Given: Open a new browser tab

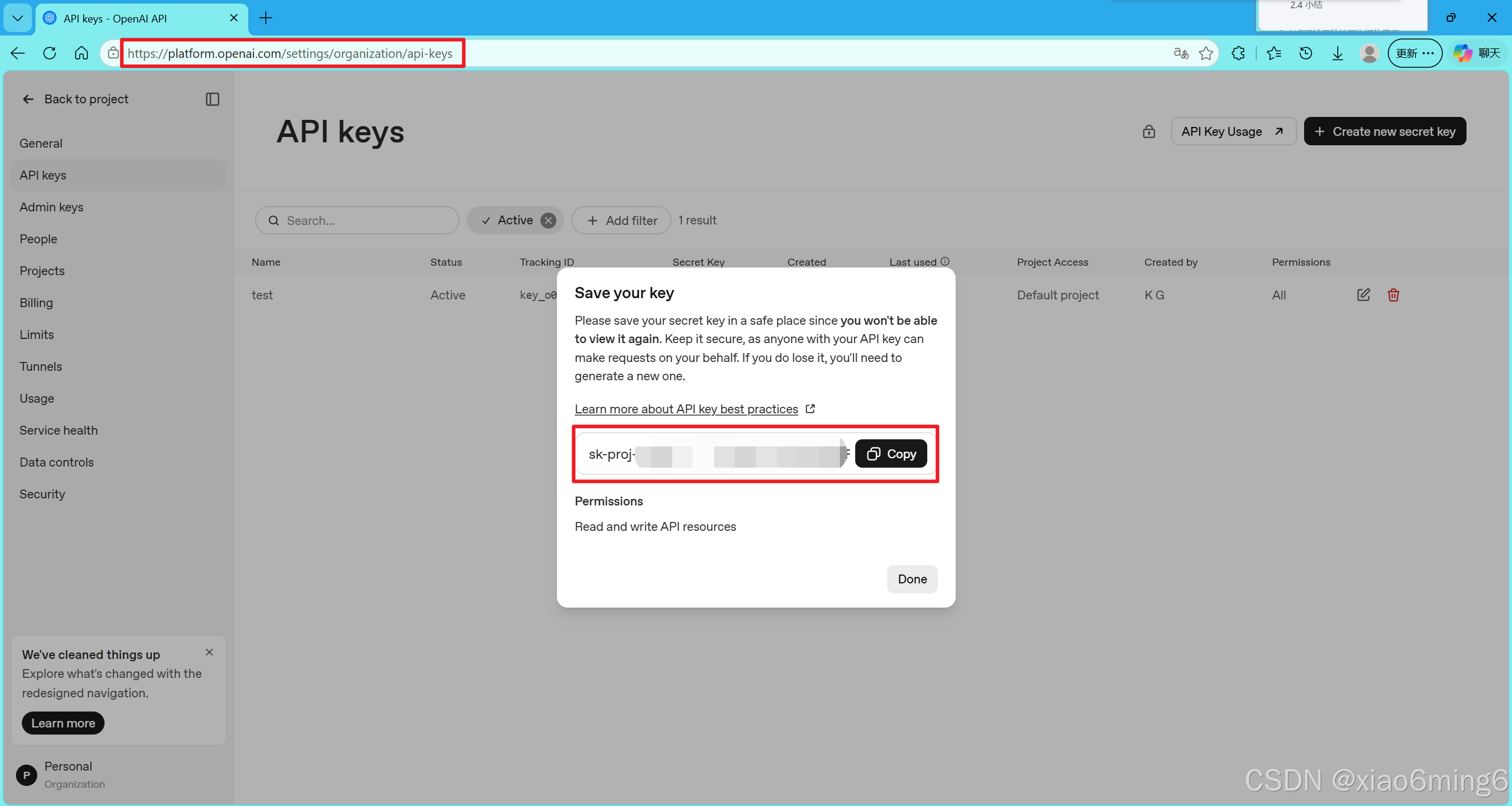Looking at the screenshot, I should pos(266,18).
